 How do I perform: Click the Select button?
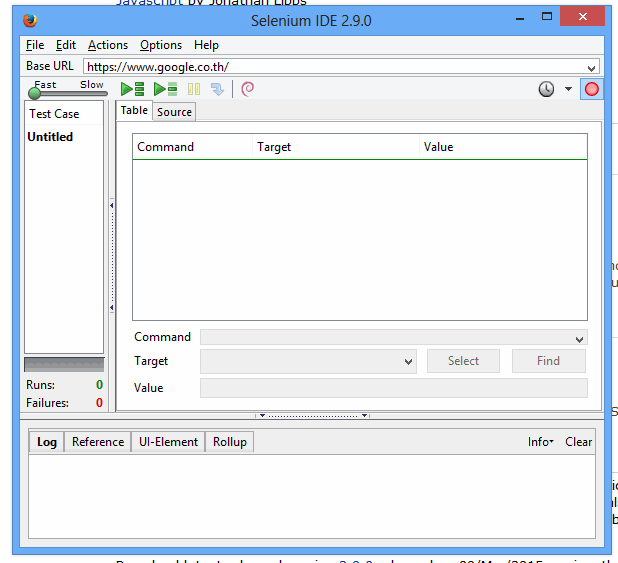(464, 361)
